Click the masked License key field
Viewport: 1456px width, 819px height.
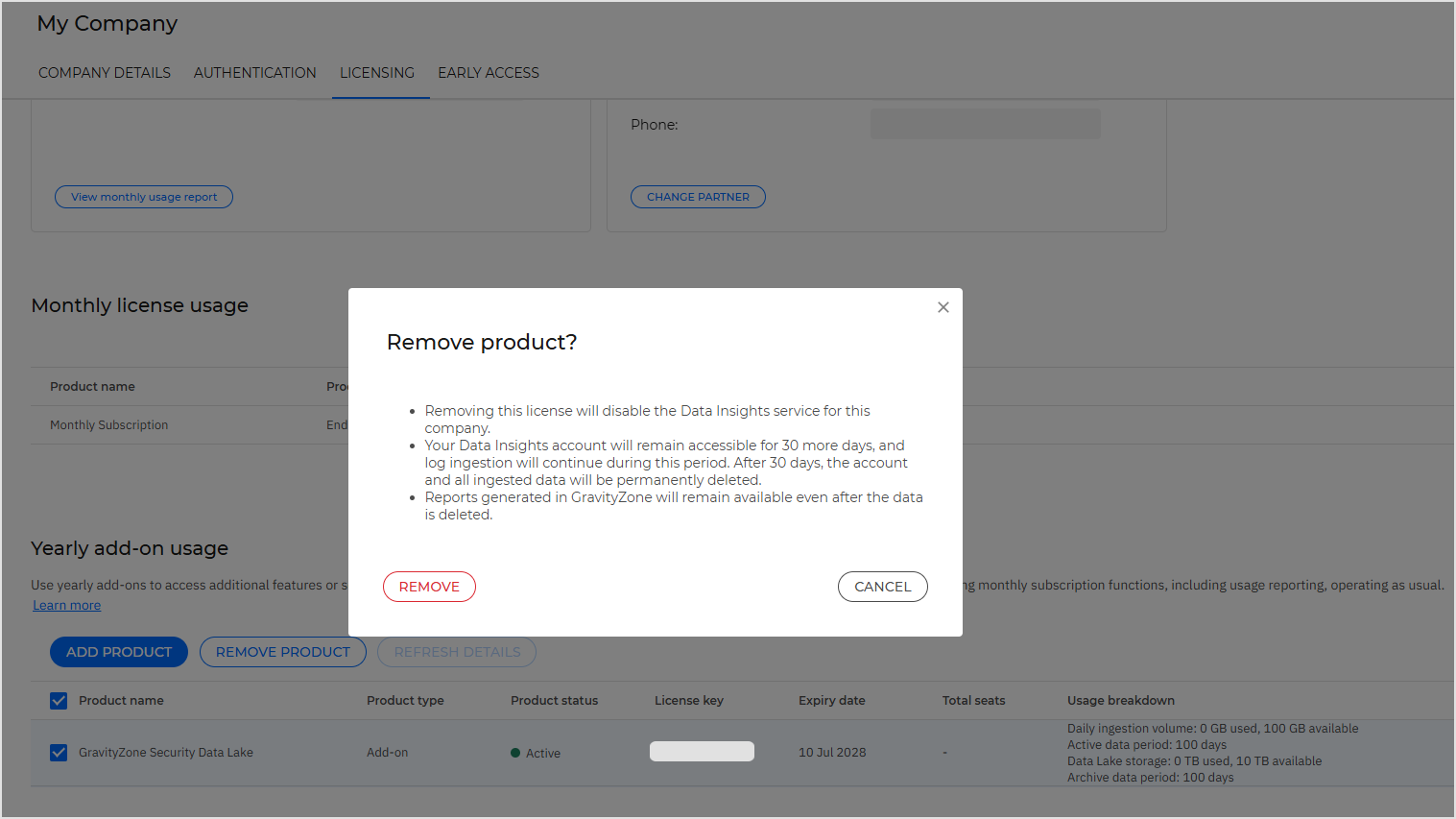702,750
